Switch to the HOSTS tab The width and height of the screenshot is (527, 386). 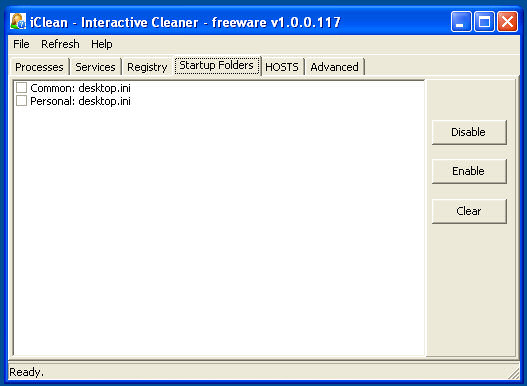coord(282,67)
